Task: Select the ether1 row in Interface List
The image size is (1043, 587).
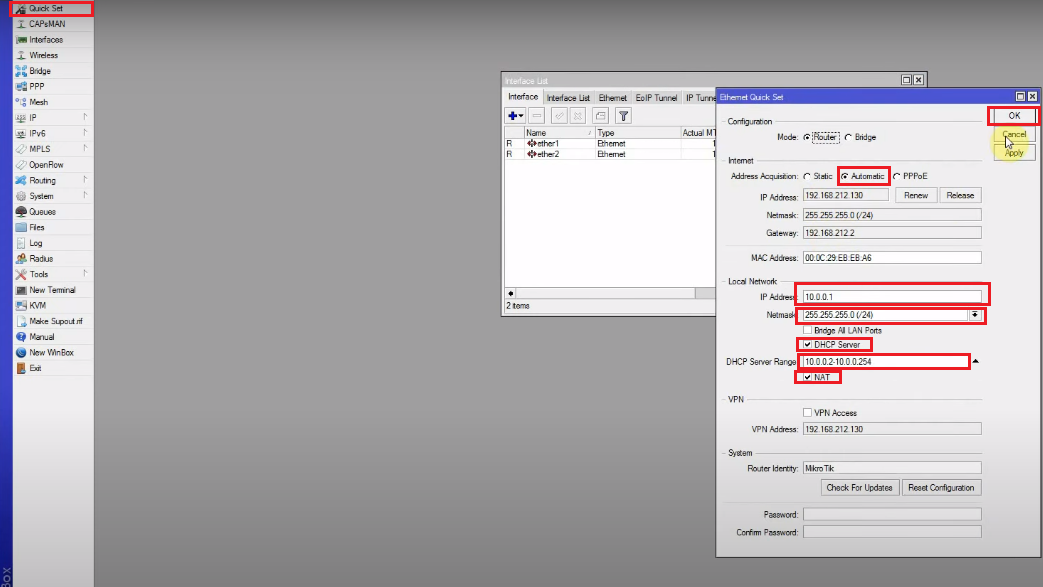Action: [x=610, y=144]
